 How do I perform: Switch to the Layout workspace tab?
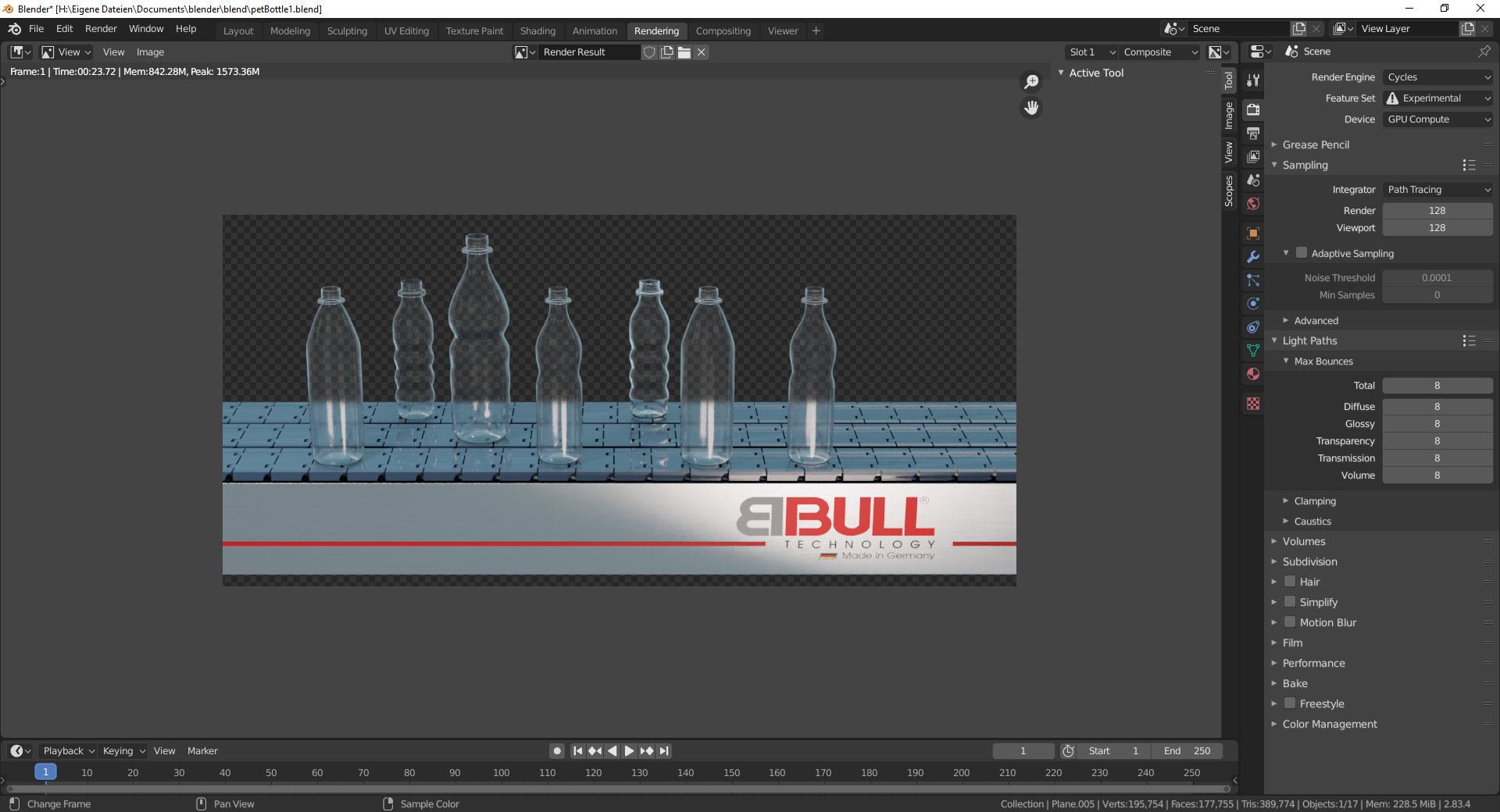point(238,31)
